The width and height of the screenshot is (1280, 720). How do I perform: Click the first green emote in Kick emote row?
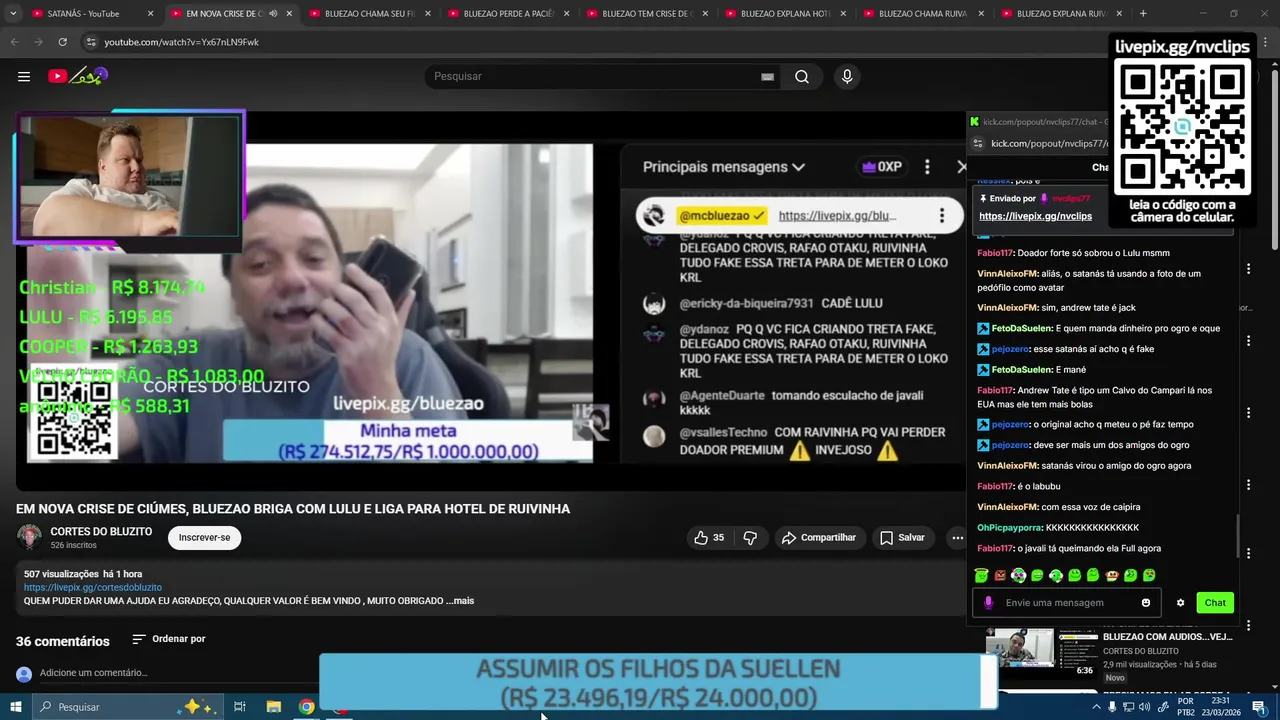981,575
